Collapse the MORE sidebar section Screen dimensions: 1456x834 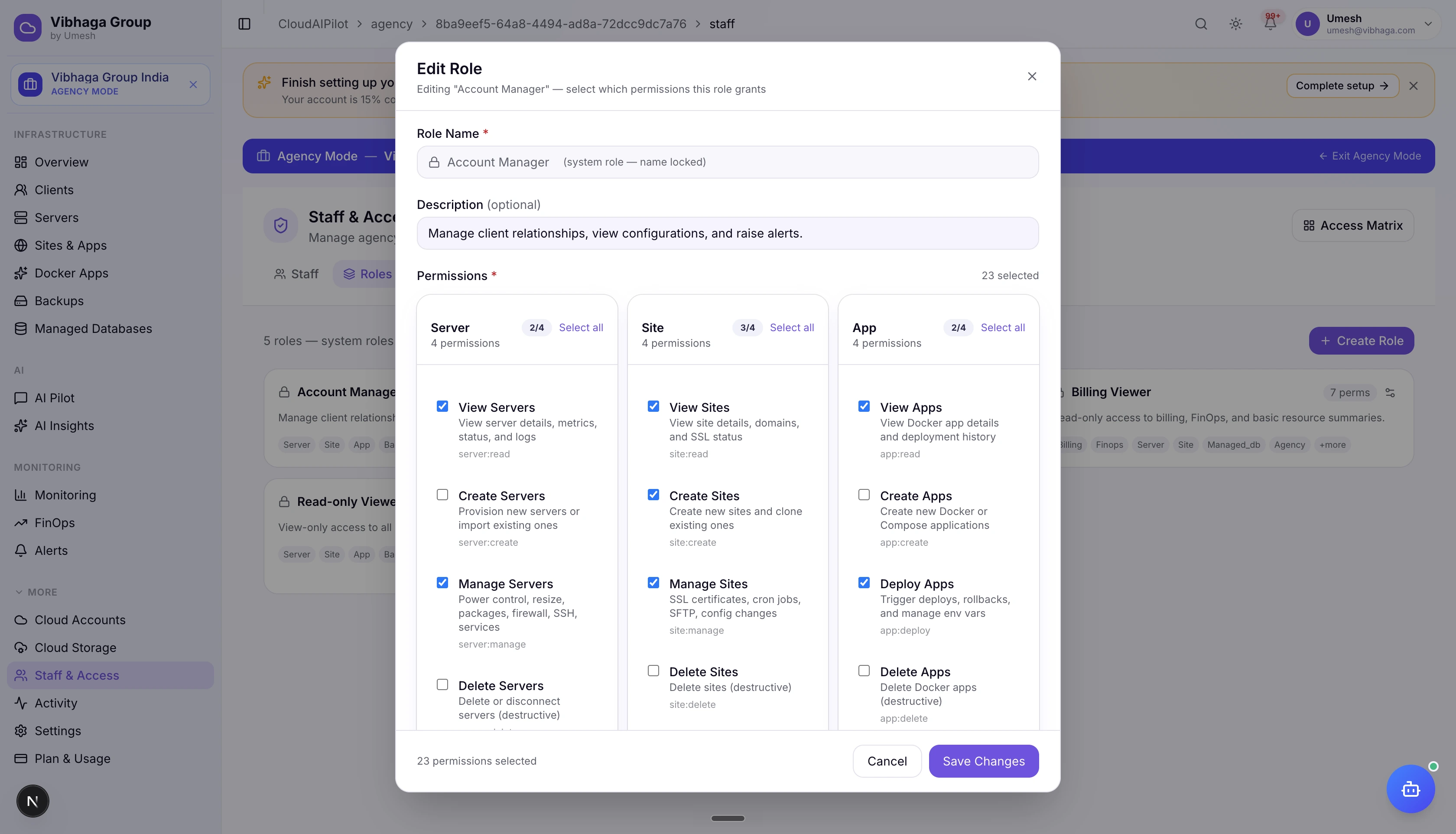click(x=36, y=592)
